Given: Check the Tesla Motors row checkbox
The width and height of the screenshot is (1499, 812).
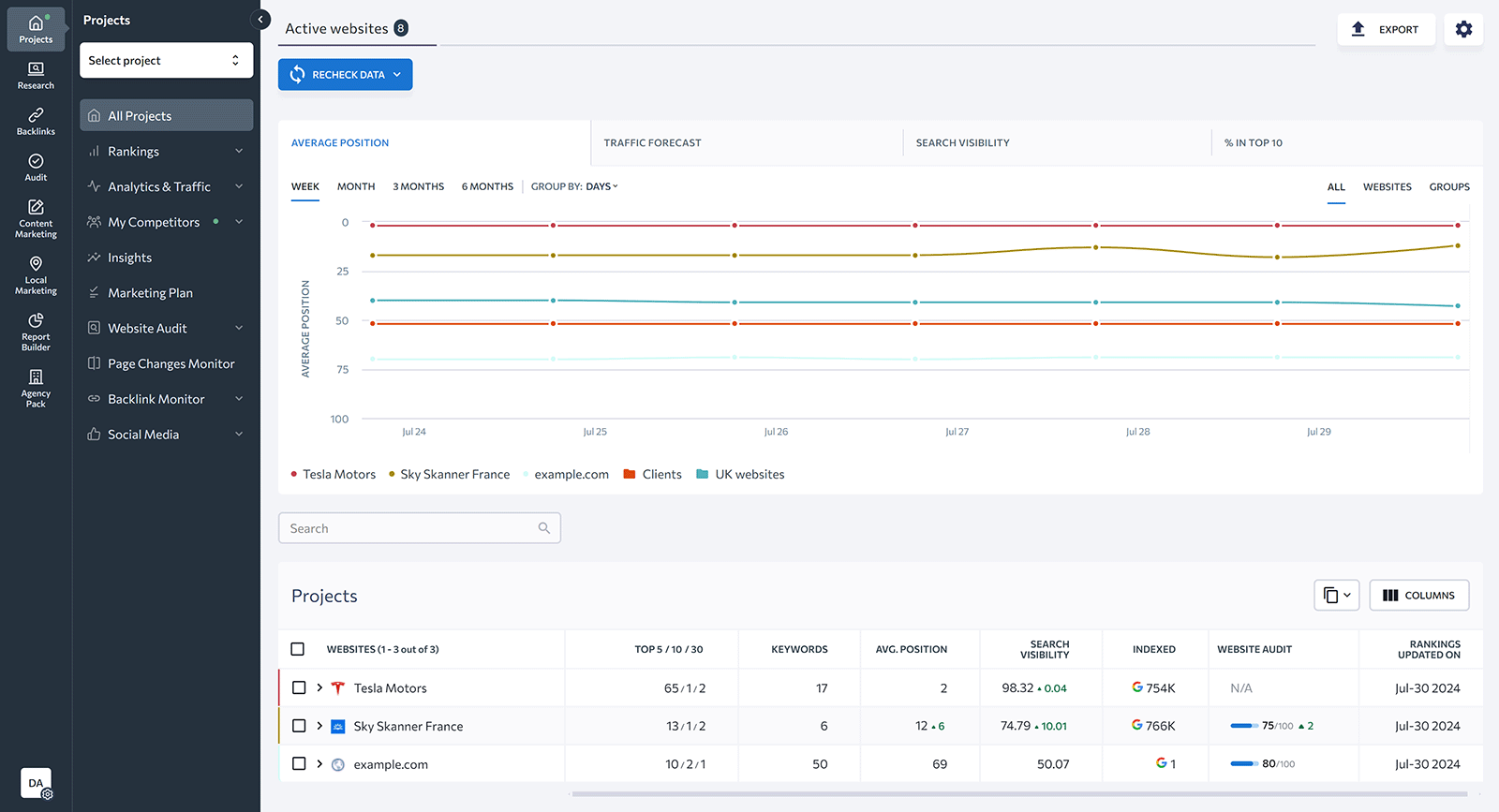Looking at the screenshot, I should [299, 687].
